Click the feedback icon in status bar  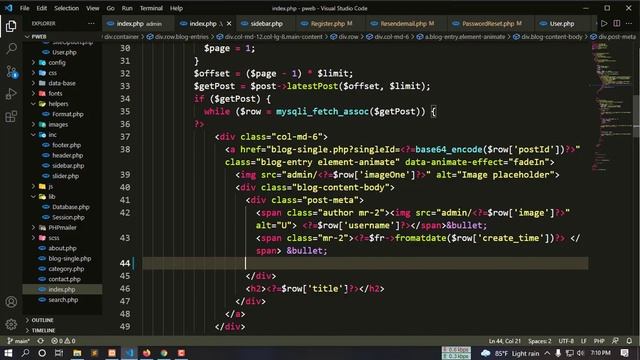point(615,341)
